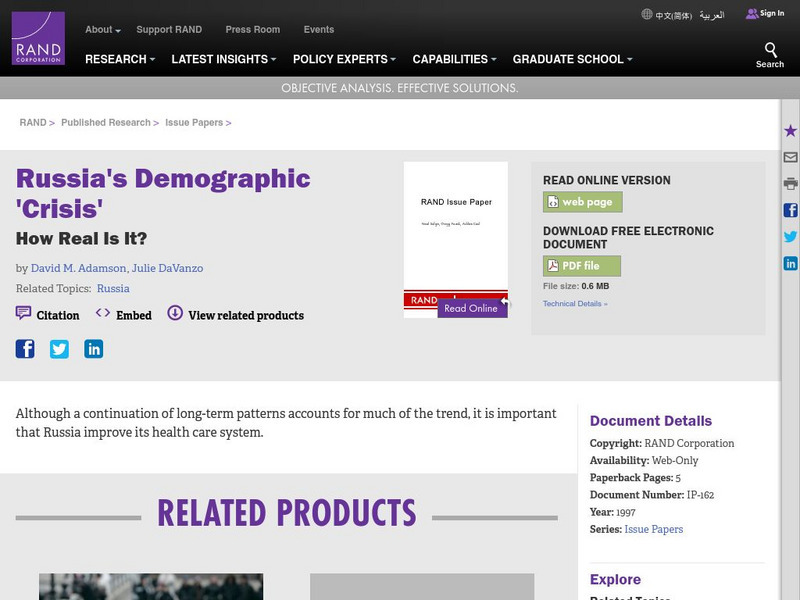Click the RAND Corporation logo
Viewport: 800px width, 600px height.
(38, 38)
